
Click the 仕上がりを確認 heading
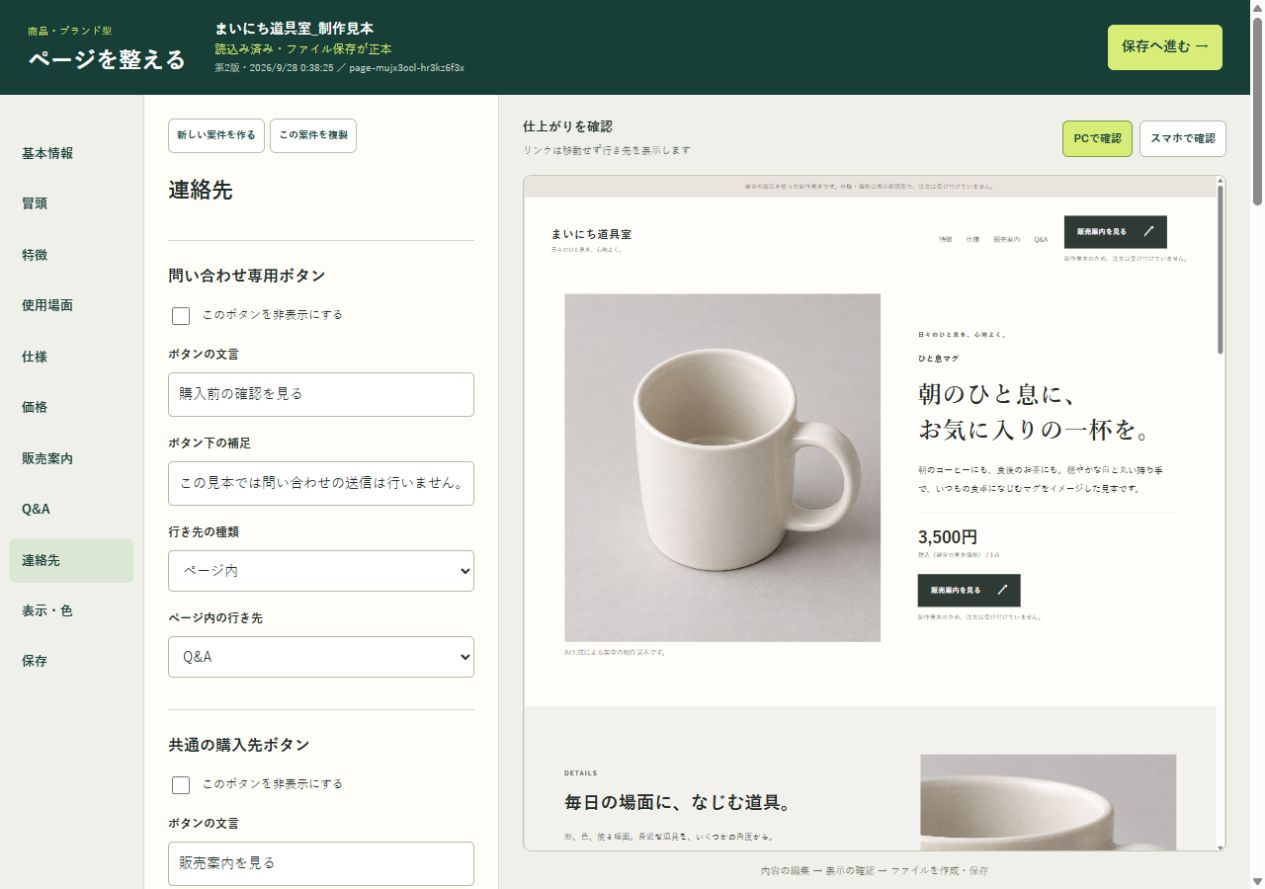(567, 127)
